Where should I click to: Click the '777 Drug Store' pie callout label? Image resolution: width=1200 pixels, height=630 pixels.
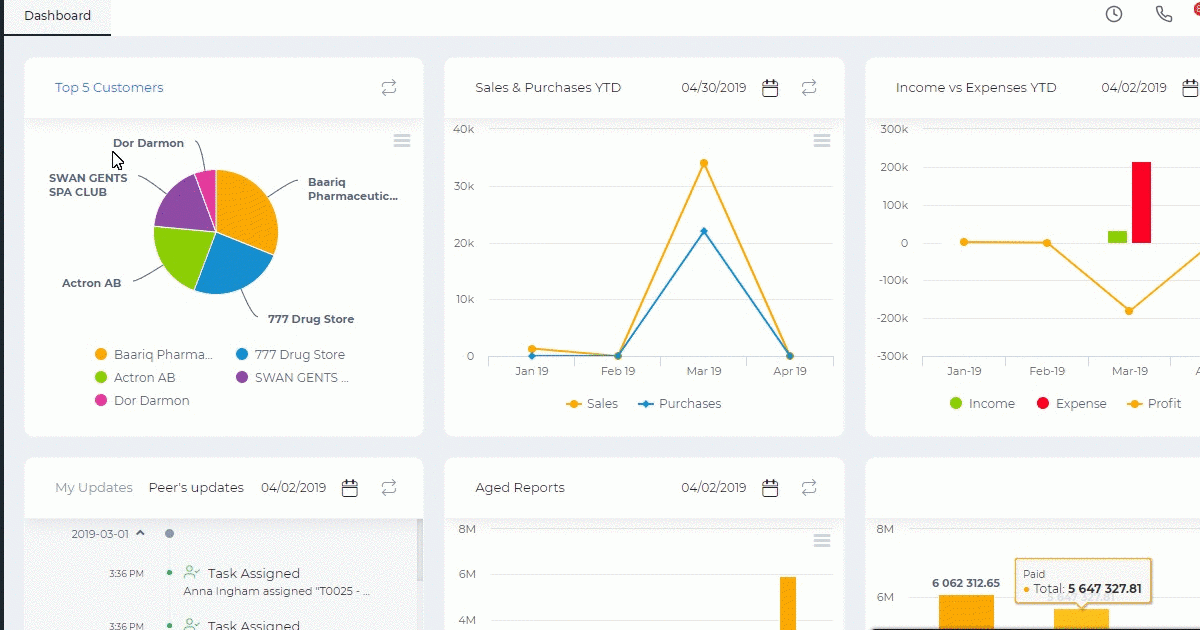311,319
